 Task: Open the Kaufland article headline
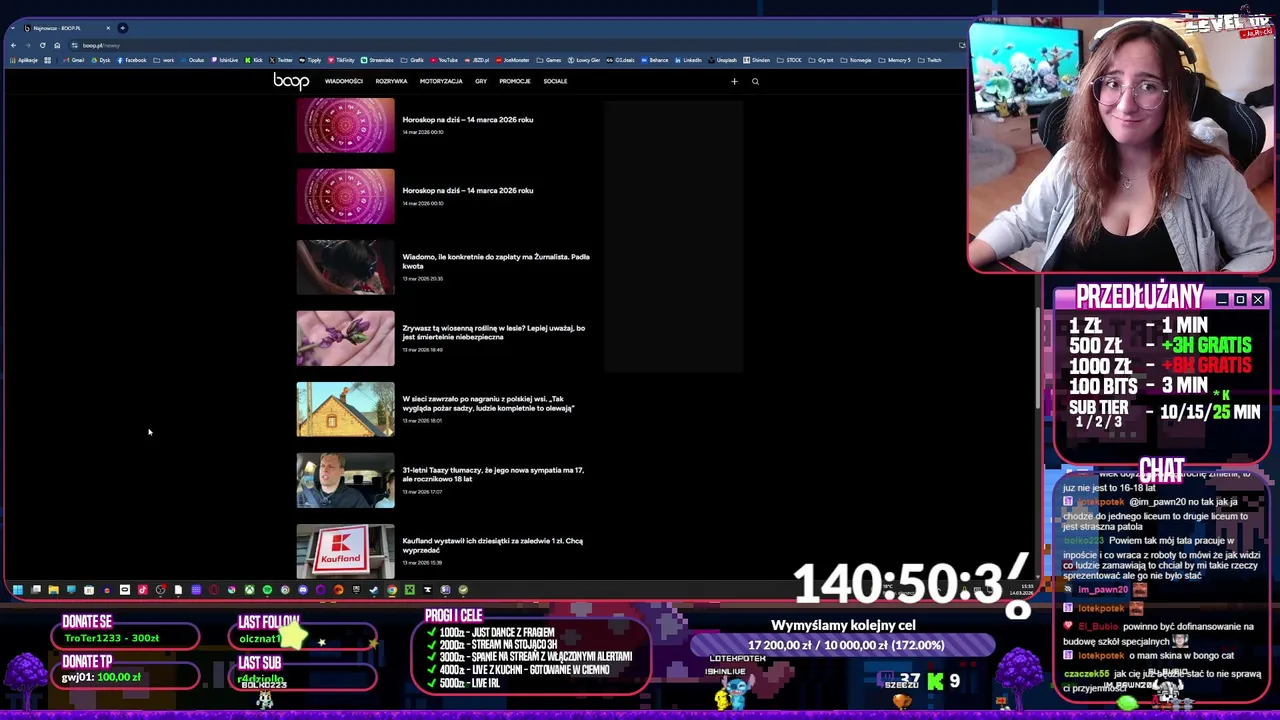pos(492,545)
